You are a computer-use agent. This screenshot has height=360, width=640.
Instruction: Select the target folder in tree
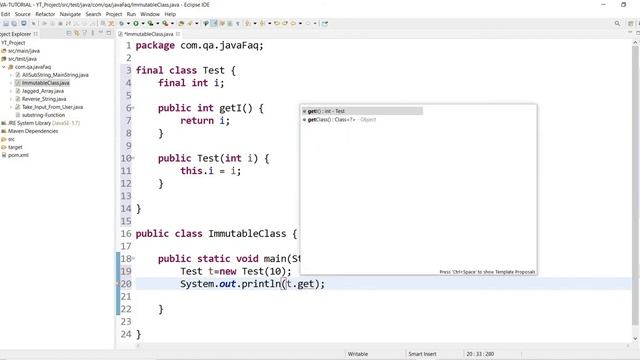coord(15,147)
